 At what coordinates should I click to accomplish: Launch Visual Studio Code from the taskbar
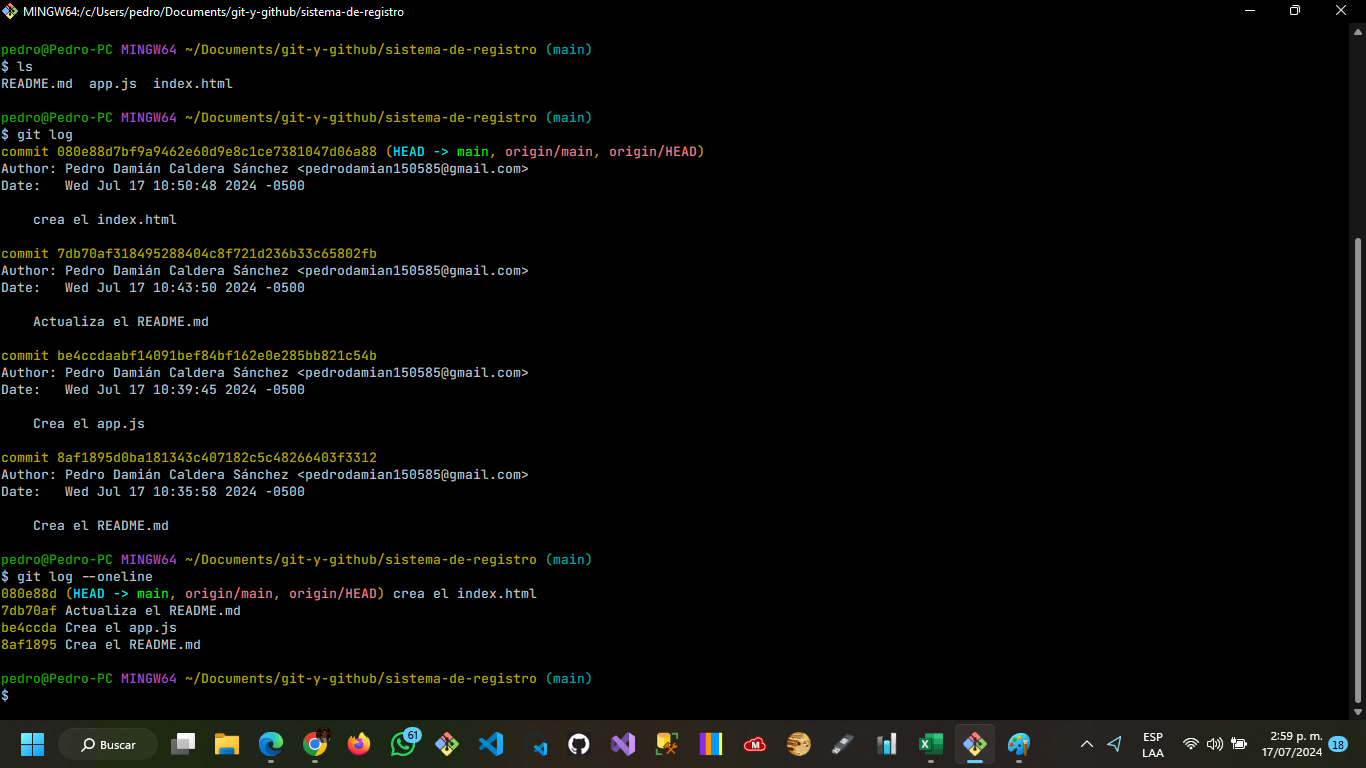tap(491, 744)
